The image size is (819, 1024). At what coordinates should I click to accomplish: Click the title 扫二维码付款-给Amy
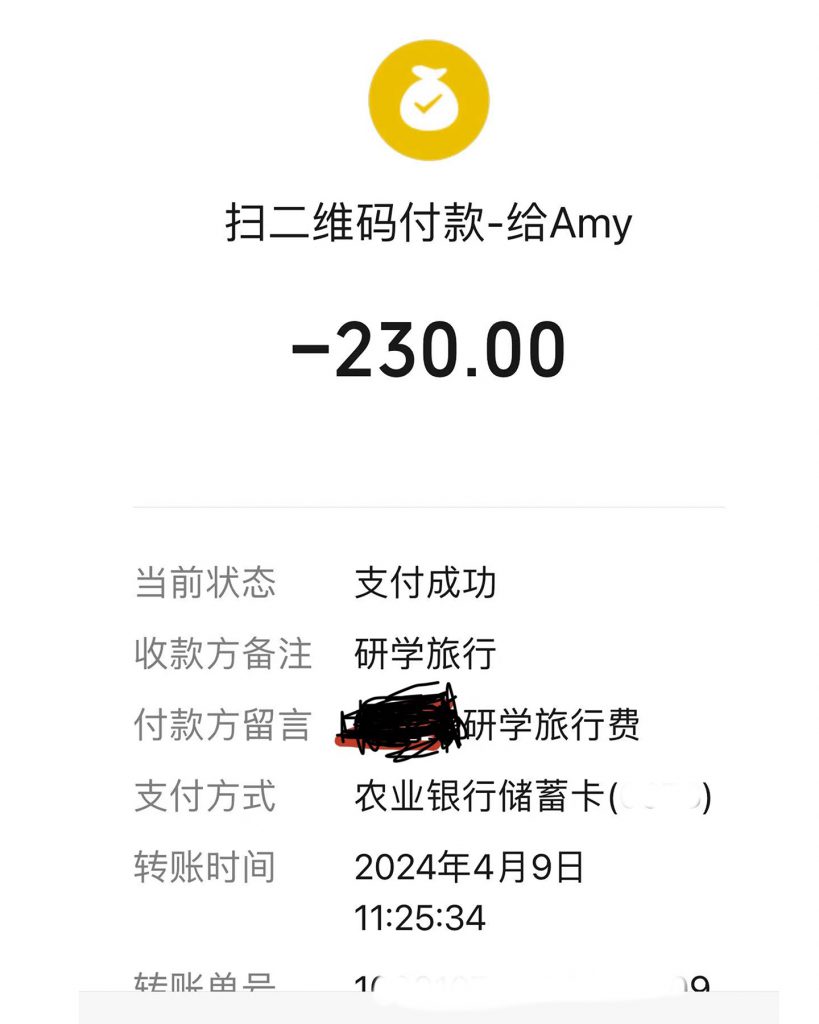pyautogui.click(x=428, y=223)
